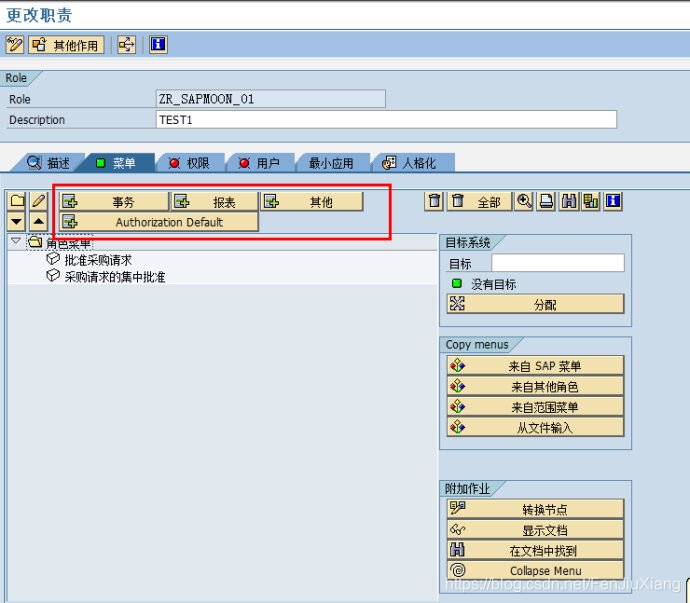Click the 显示文档 button
This screenshot has height=603, width=690.
pos(536,529)
